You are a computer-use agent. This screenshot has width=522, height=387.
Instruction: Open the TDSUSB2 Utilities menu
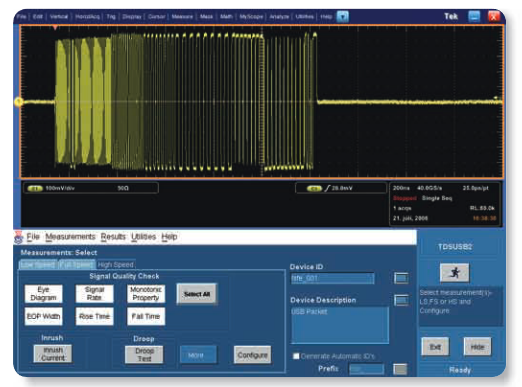pos(143,237)
